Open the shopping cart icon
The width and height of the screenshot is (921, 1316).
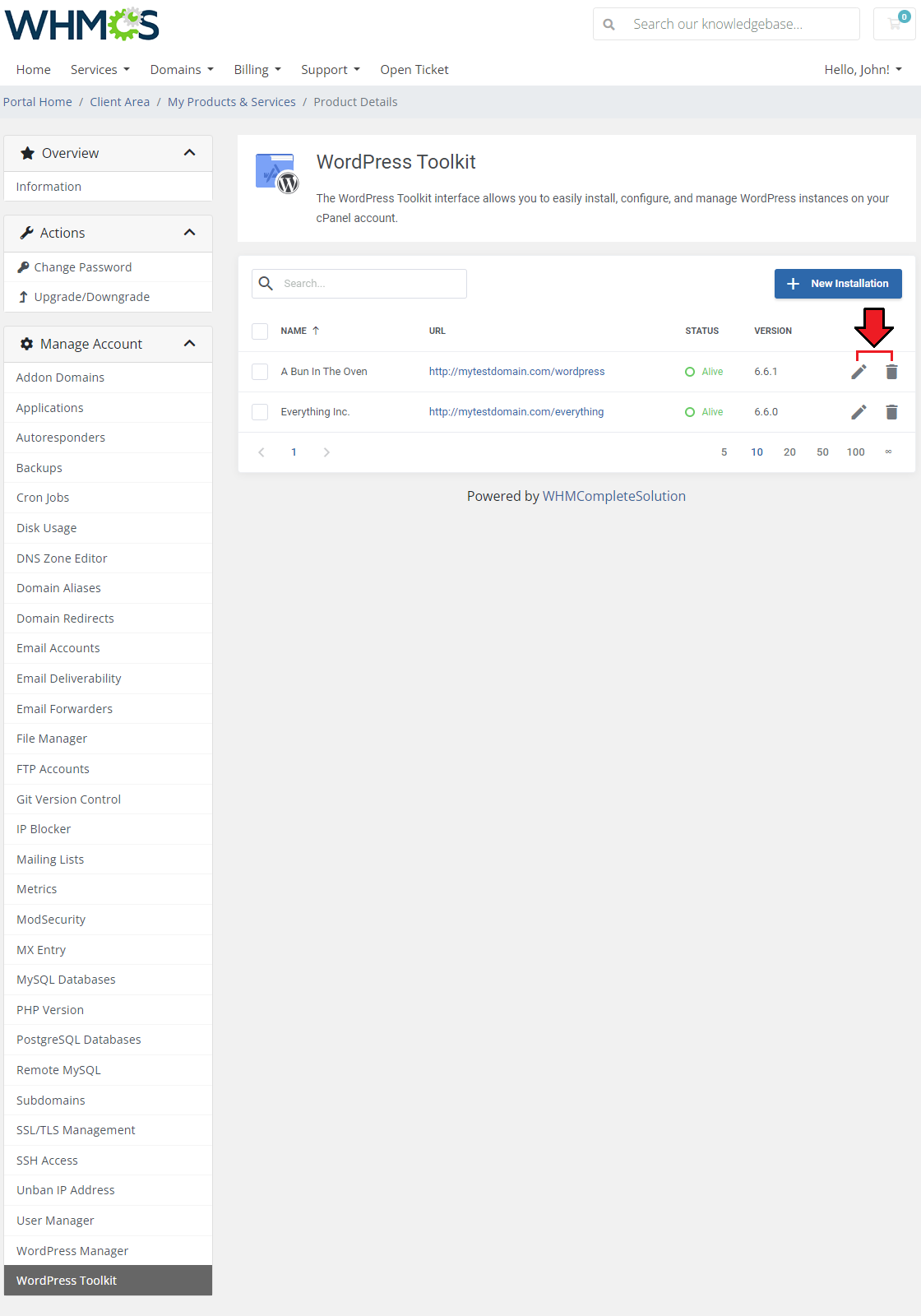coord(895,24)
